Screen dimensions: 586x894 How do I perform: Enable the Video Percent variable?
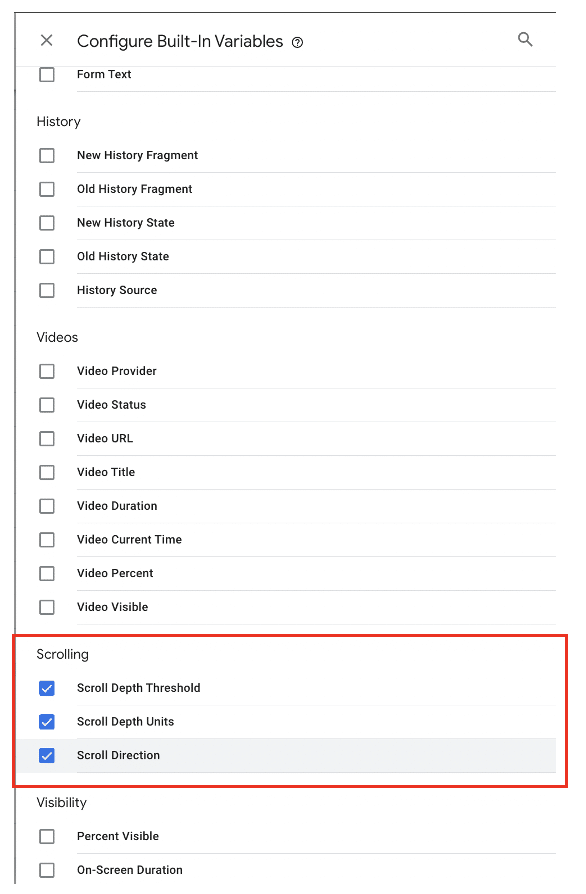(46, 573)
